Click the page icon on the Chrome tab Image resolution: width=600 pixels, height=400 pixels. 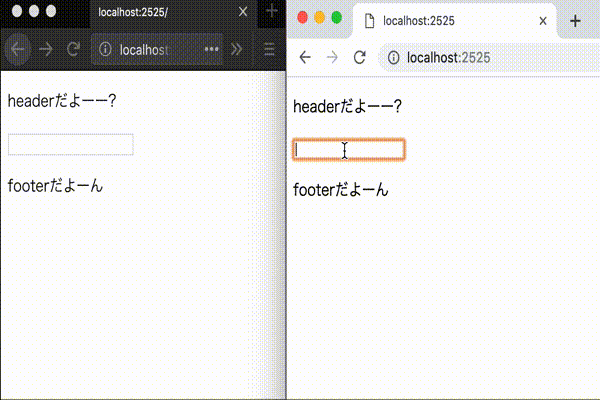tap(370, 21)
